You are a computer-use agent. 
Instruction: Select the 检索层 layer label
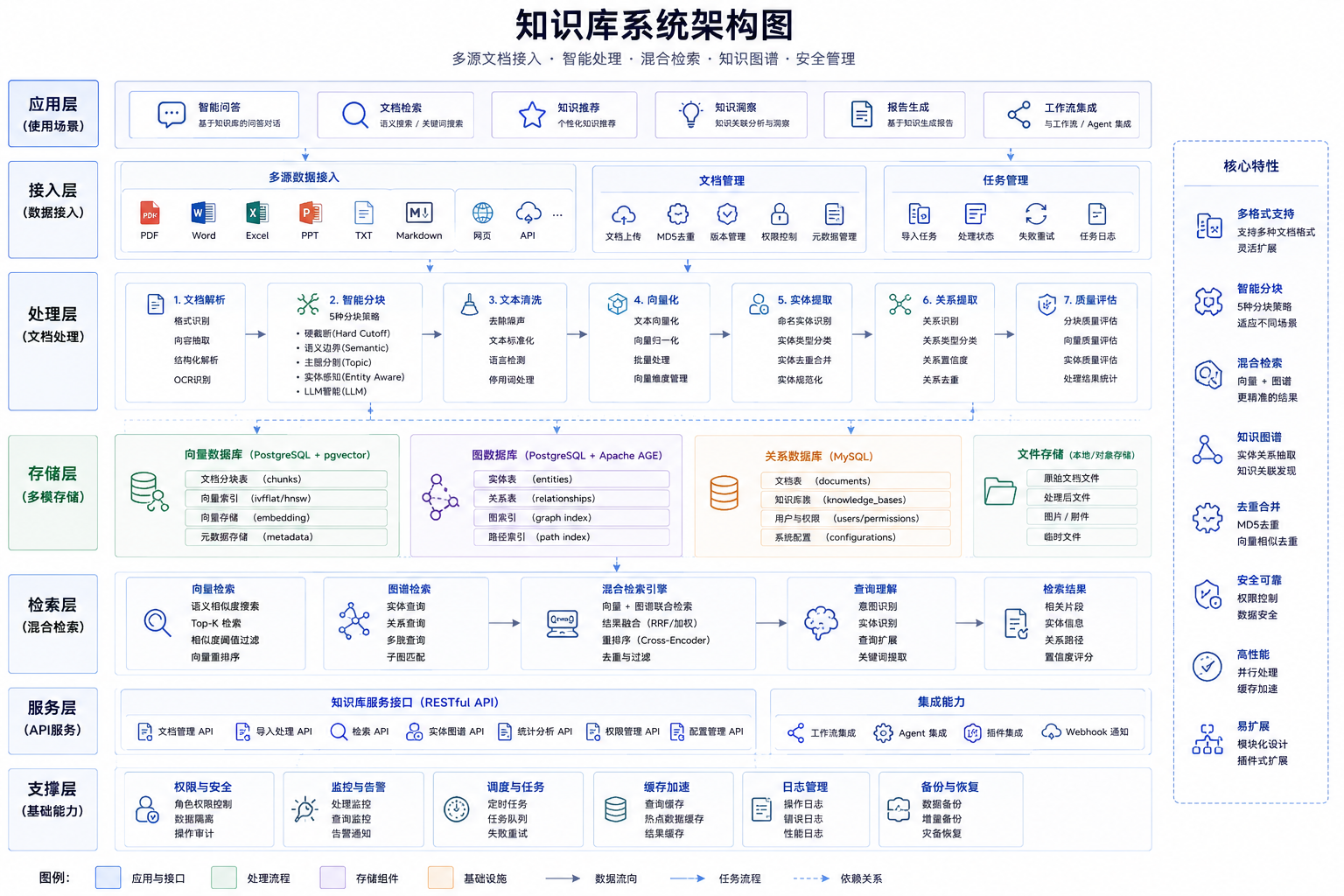pos(53,624)
